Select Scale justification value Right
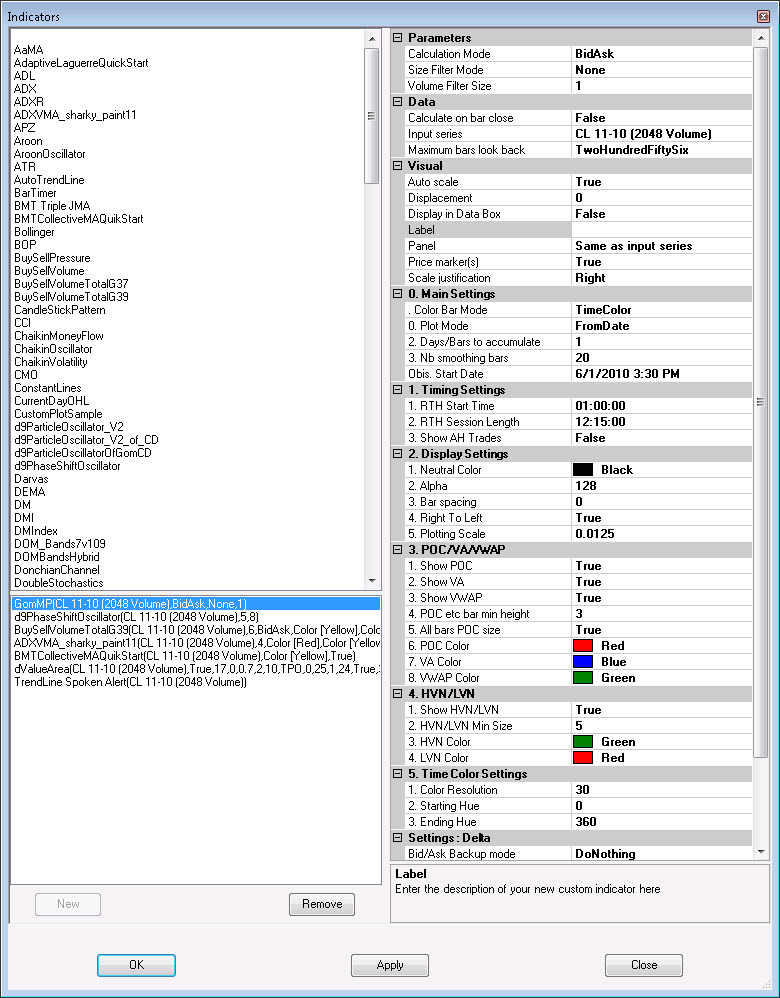 [662, 278]
